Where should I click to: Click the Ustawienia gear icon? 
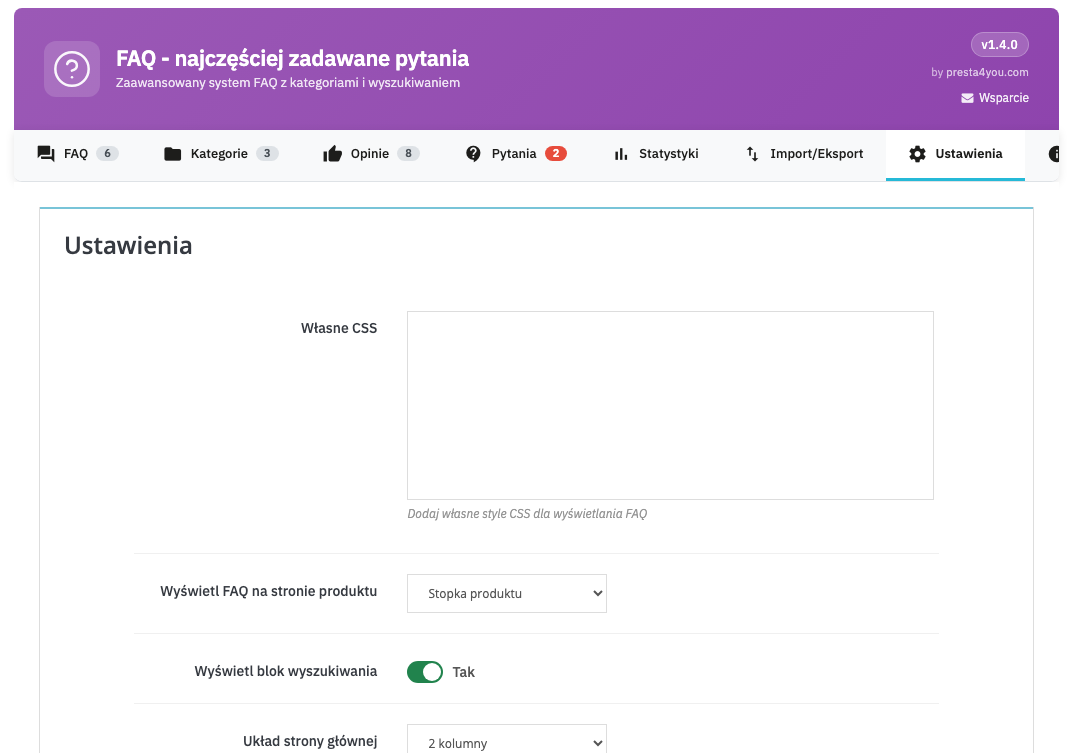pos(917,154)
